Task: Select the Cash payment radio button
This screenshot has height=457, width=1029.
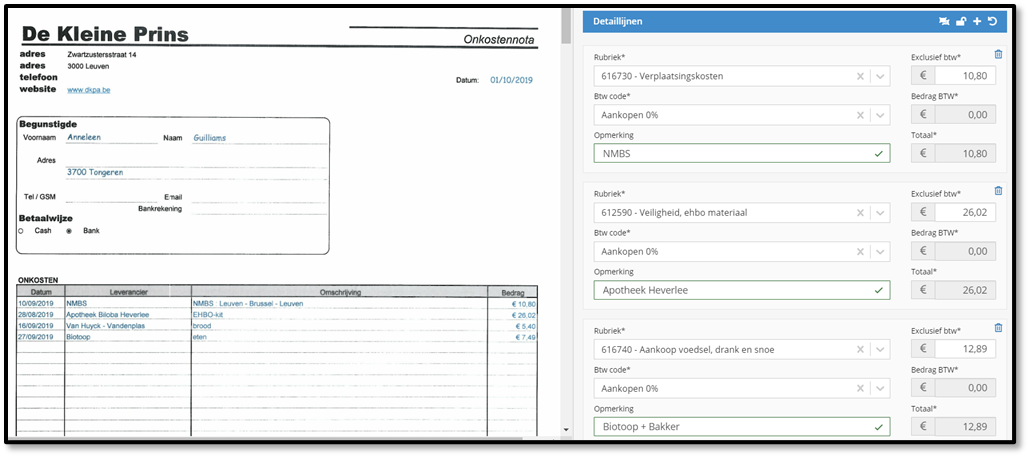Action: click(x=21, y=231)
